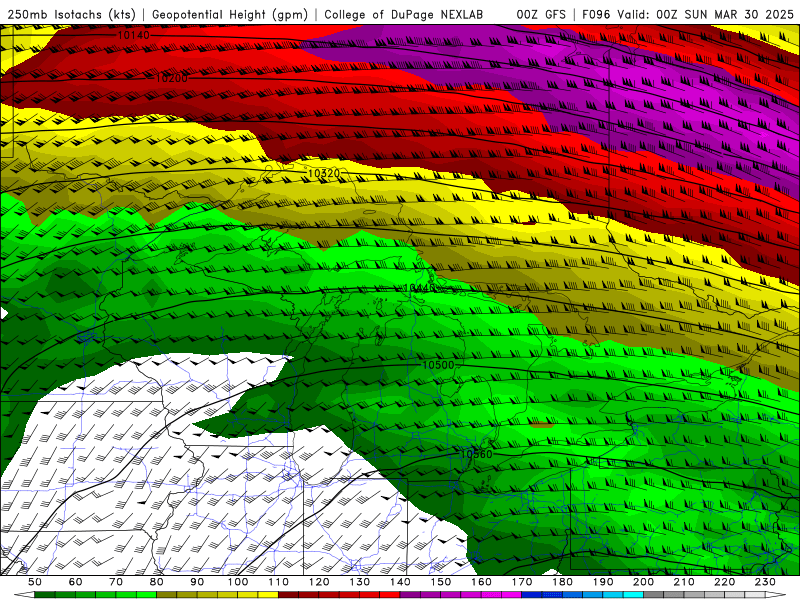Click the 10140 height contour label

(x=134, y=35)
